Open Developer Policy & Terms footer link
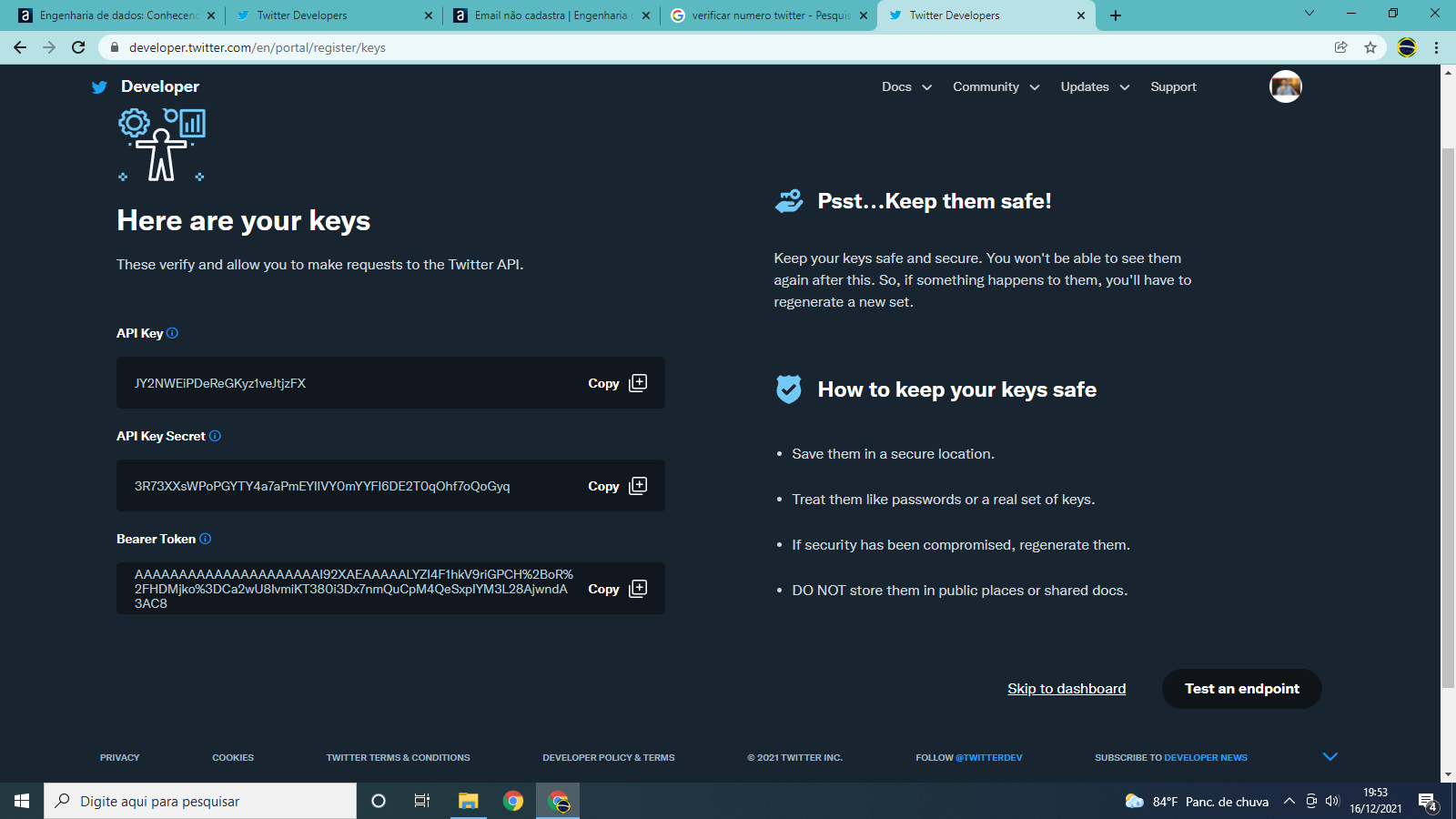 [609, 757]
